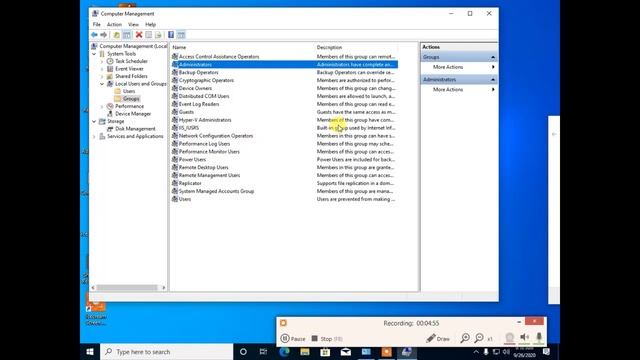Activate the Draw pencil tool
This screenshot has height=360, width=640.
coord(438,338)
